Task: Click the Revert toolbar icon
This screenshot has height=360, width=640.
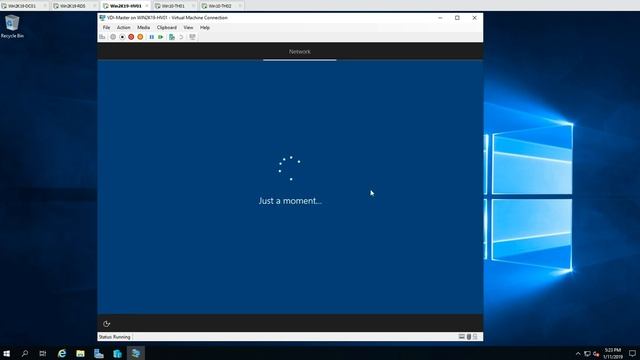Action: coord(181,37)
